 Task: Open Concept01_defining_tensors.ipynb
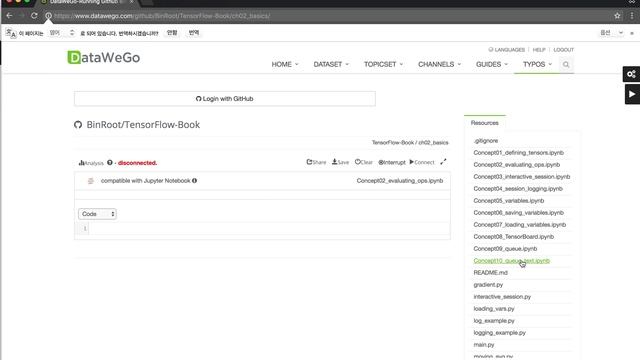[x=518, y=152]
